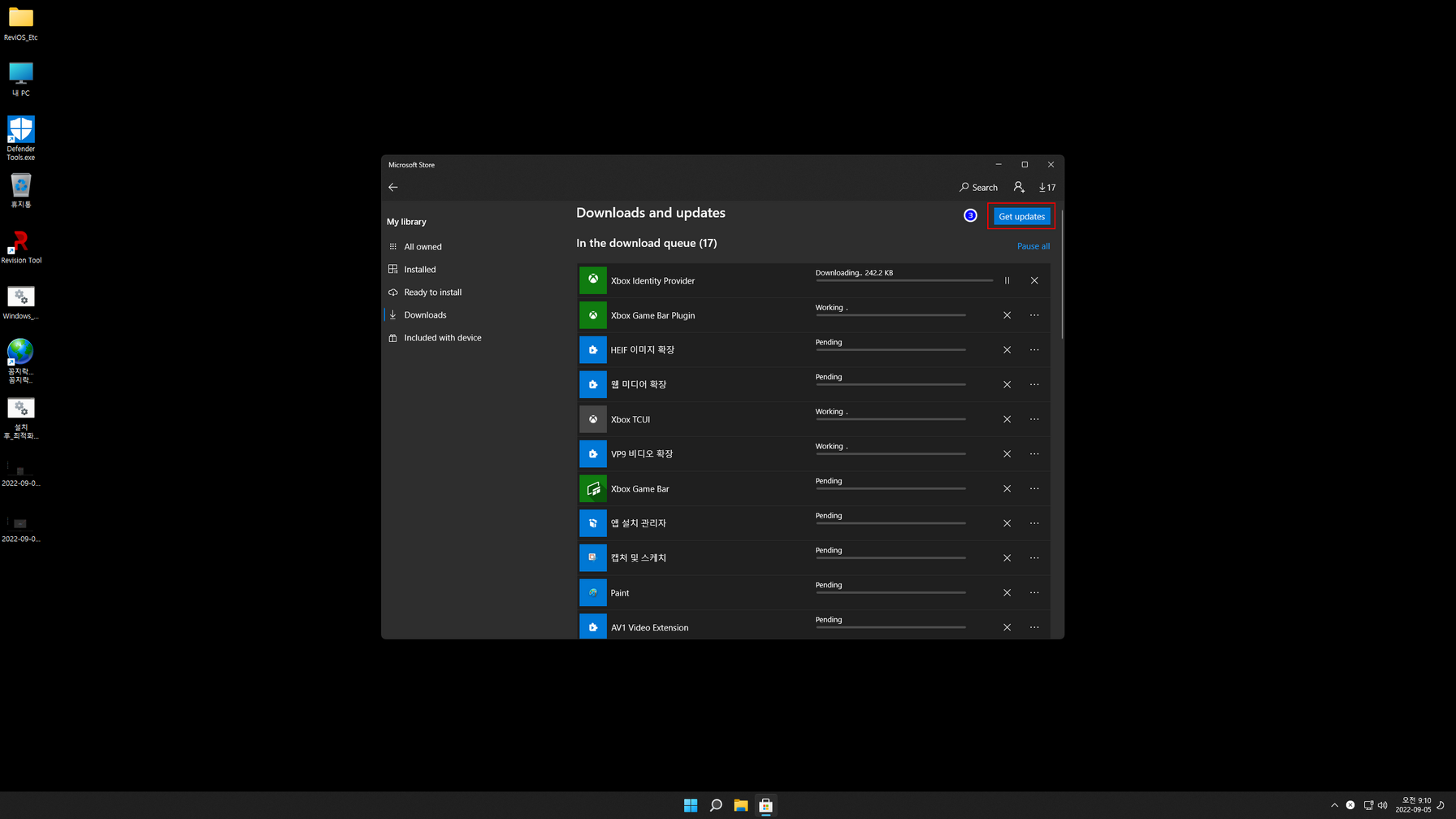Click the Xbox TCUI app icon

(593, 419)
